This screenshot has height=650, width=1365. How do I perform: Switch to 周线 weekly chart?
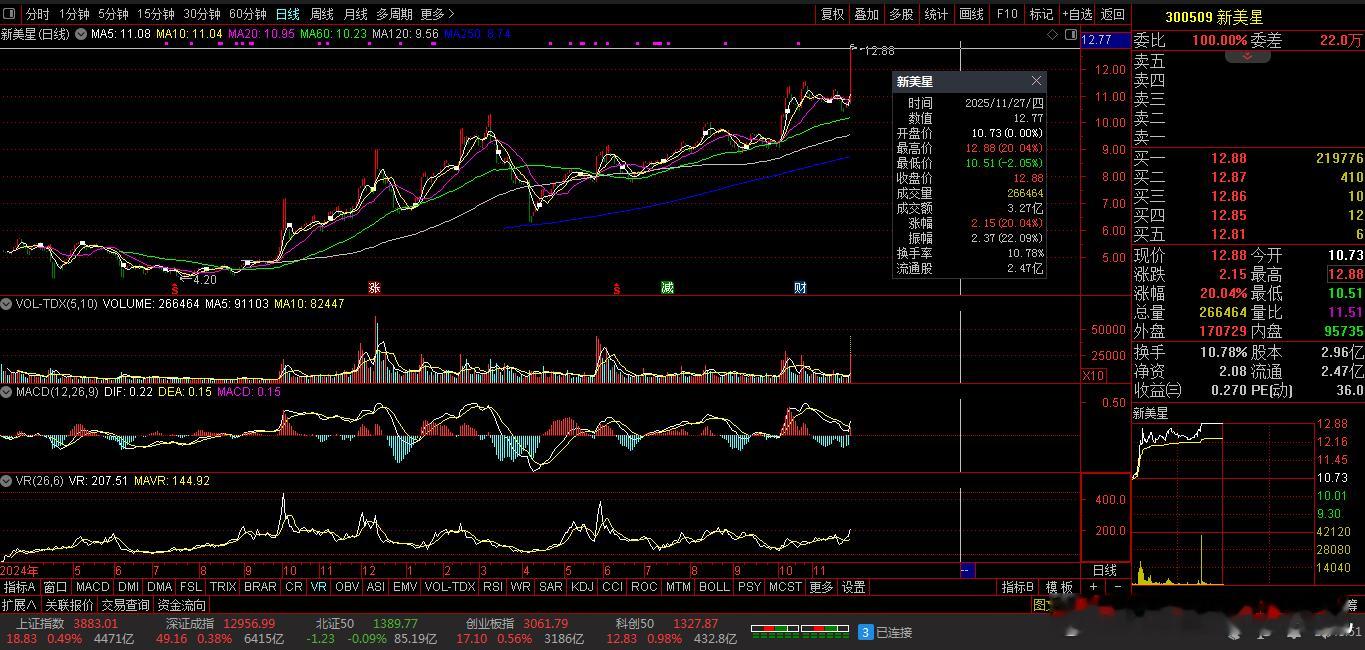pyautogui.click(x=322, y=14)
